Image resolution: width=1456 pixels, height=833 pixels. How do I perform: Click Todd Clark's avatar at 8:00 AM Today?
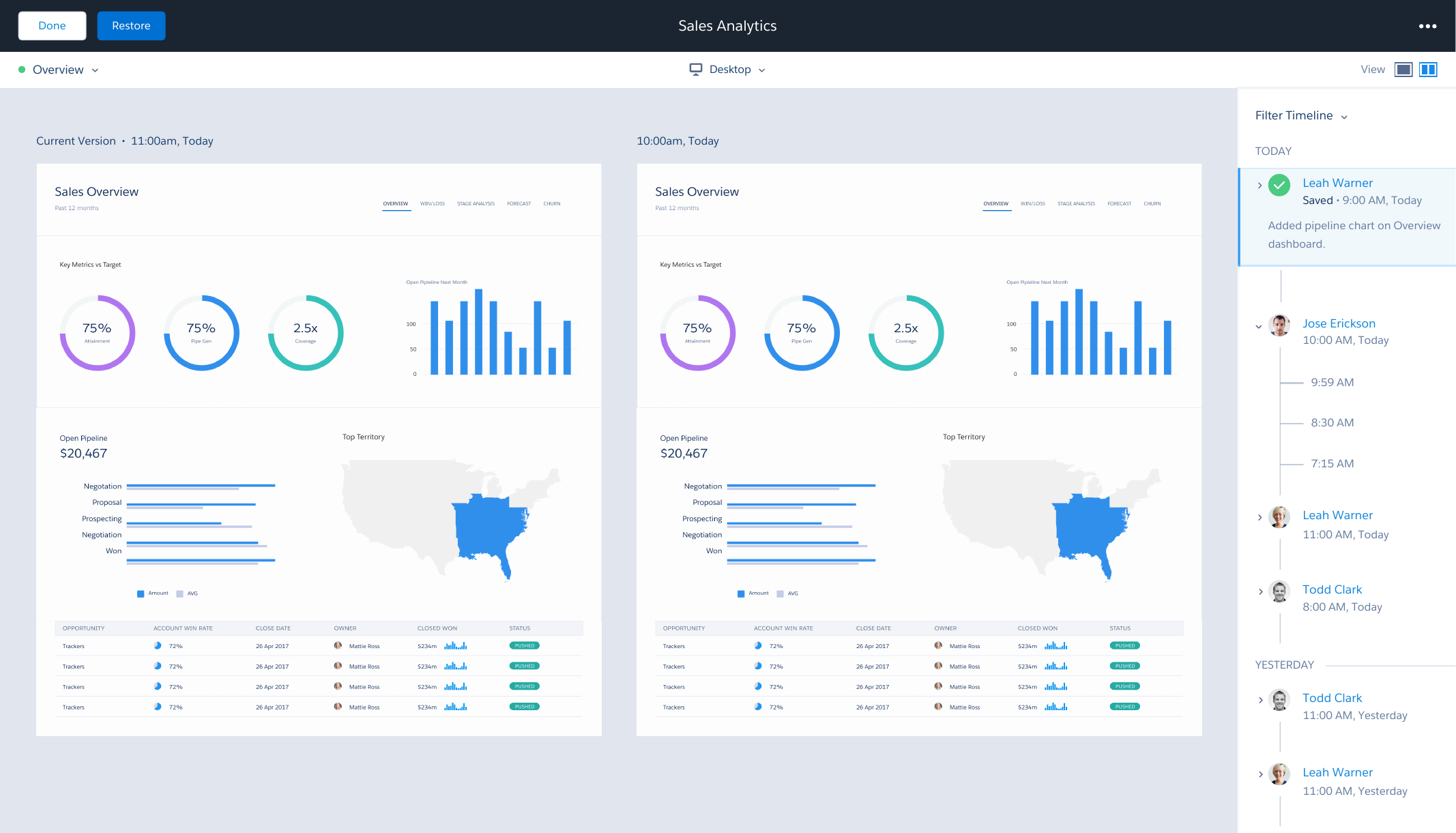(1279, 591)
